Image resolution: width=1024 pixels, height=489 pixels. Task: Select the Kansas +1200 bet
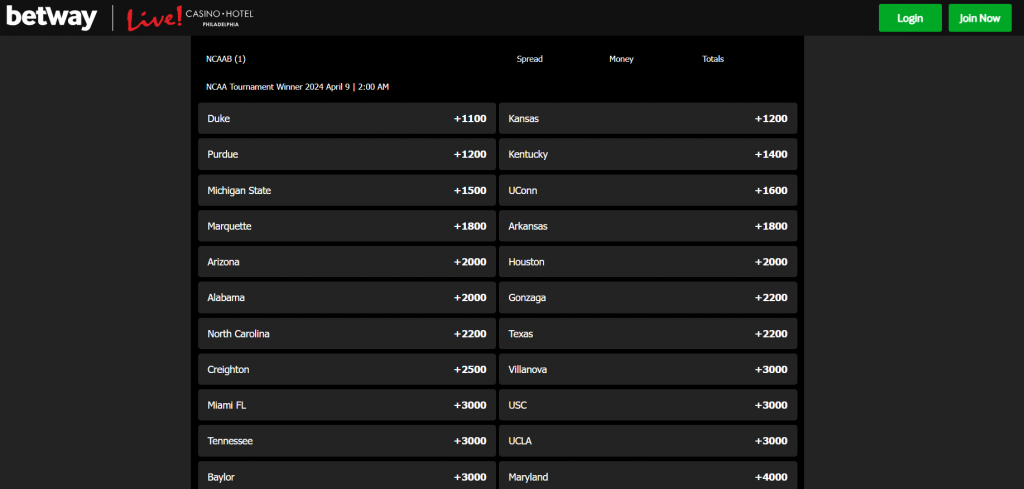point(648,119)
